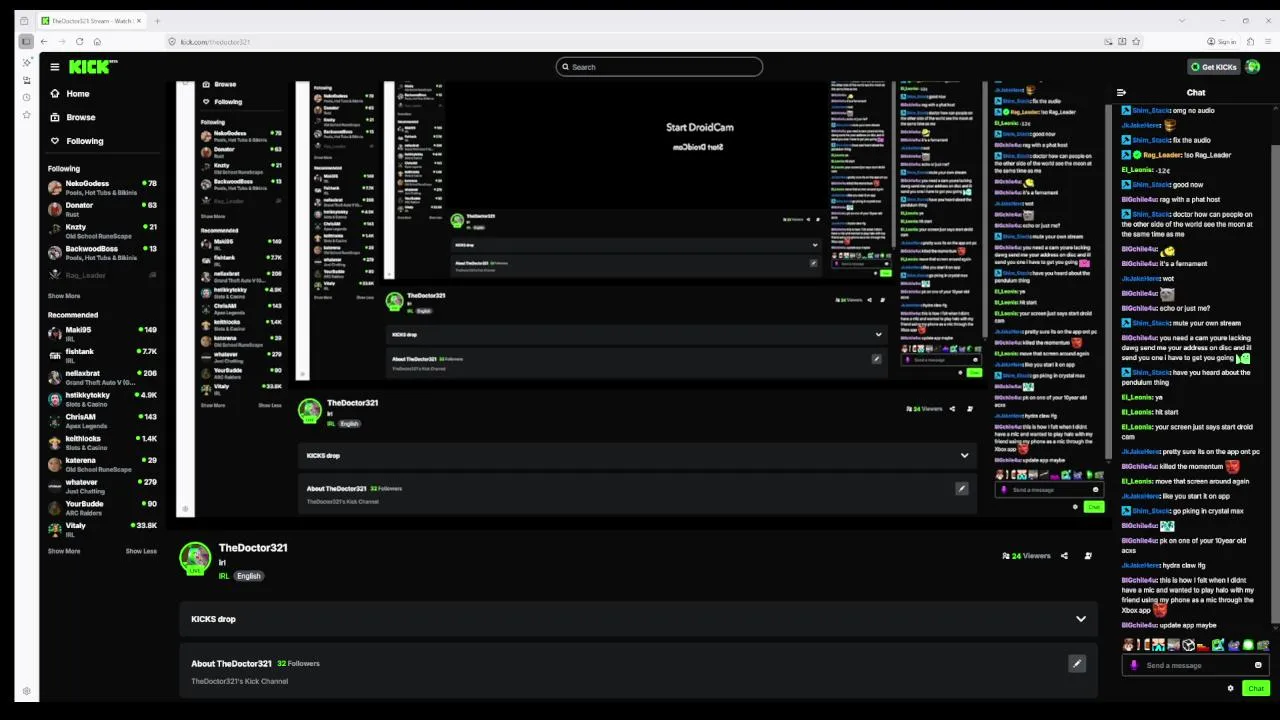Image resolution: width=1280 pixels, height=720 pixels.
Task: Open chat settings gear icon
Action: [x=1230, y=688]
